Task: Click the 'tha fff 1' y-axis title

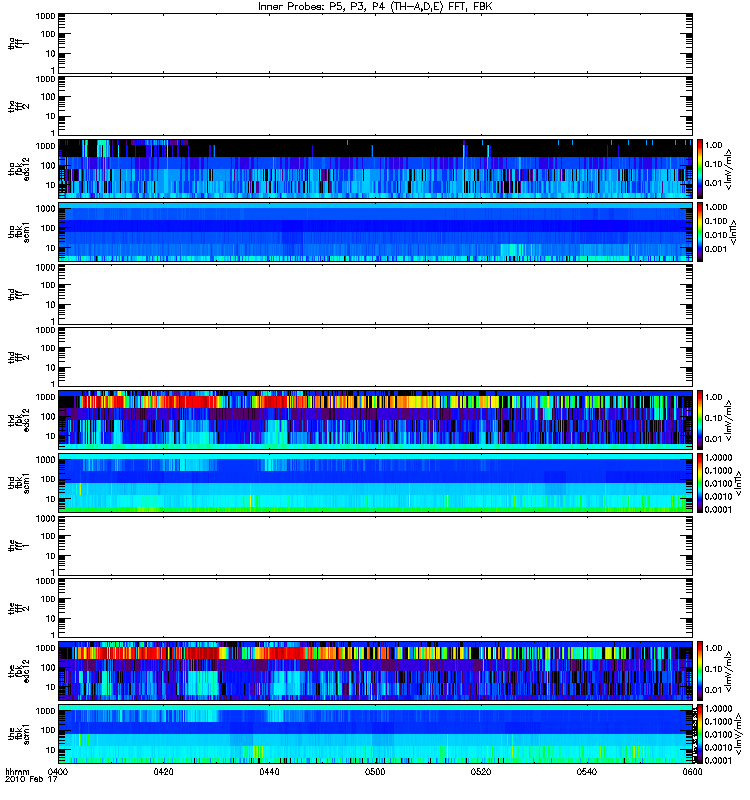Action: [x=19, y=44]
